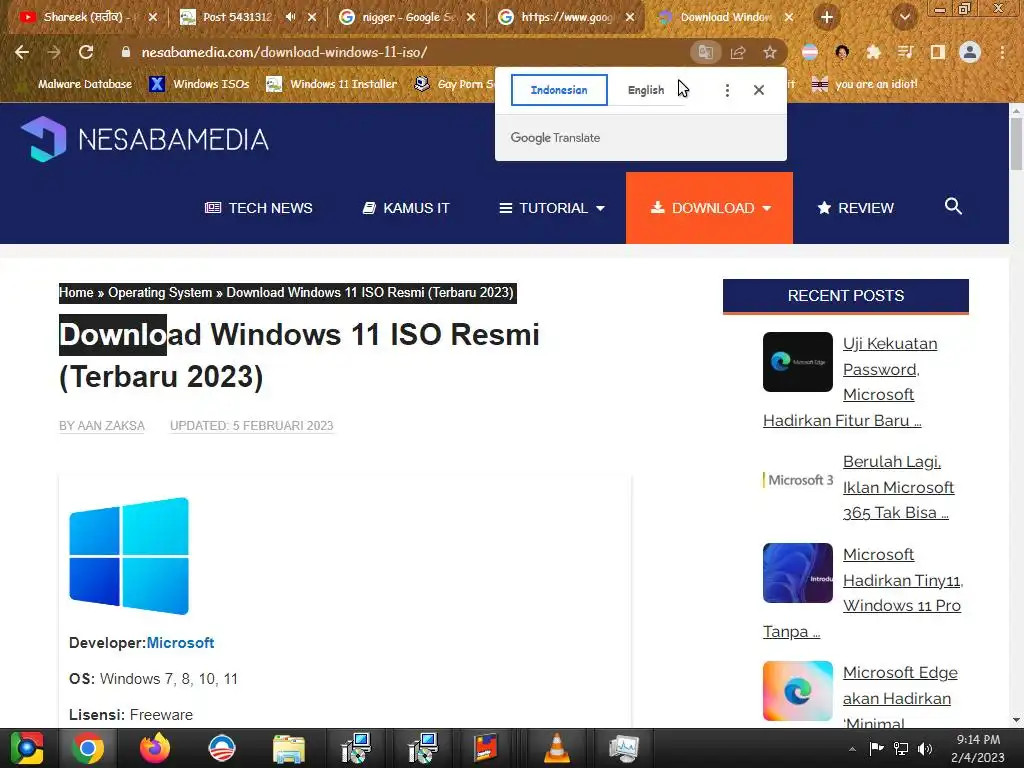
Task: Close the Shareek YouTube tab
Action: point(153,17)
